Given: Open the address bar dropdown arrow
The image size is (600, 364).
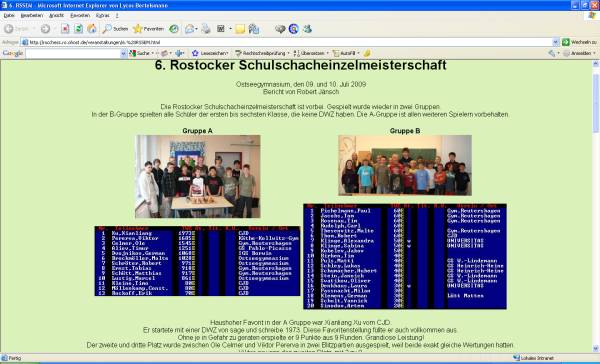Looking at the screenshot, I should click(556, 42).
